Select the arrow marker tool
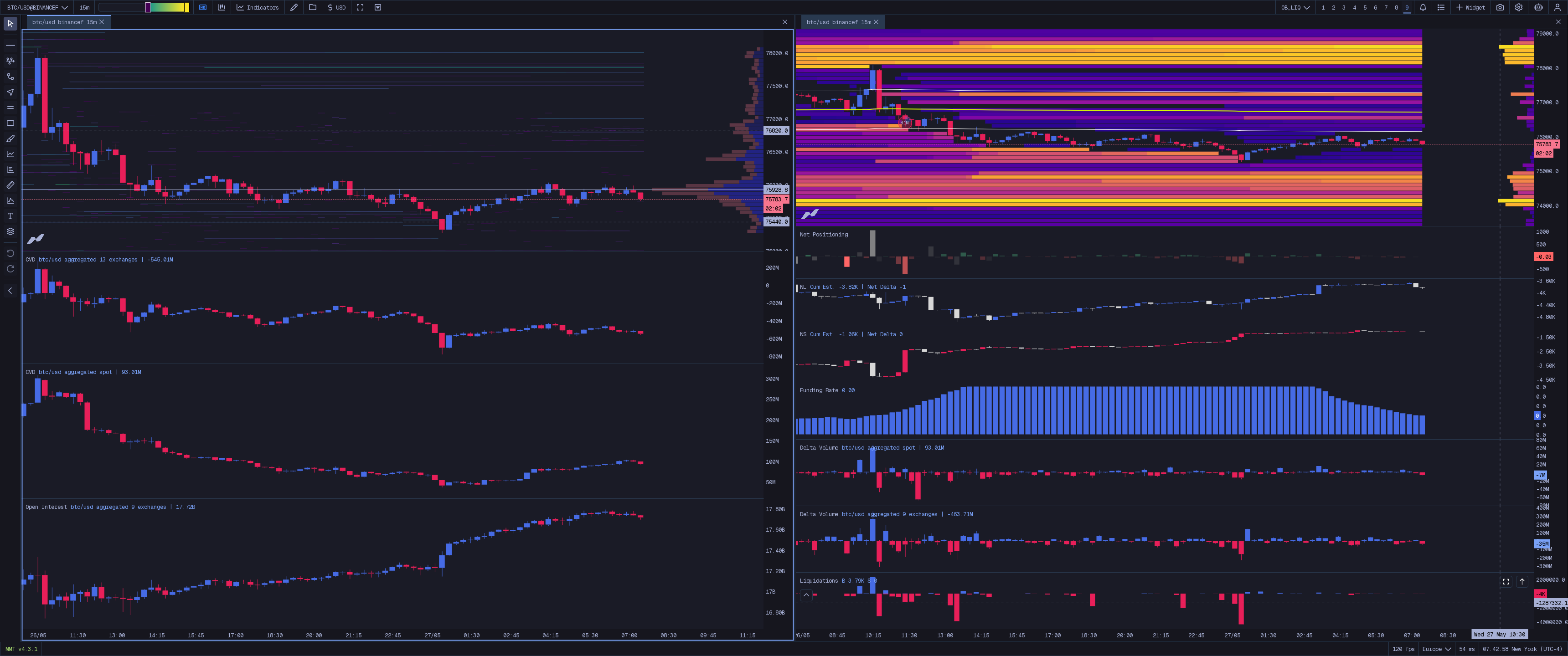 pyautogui.click(x=10, y=92)
